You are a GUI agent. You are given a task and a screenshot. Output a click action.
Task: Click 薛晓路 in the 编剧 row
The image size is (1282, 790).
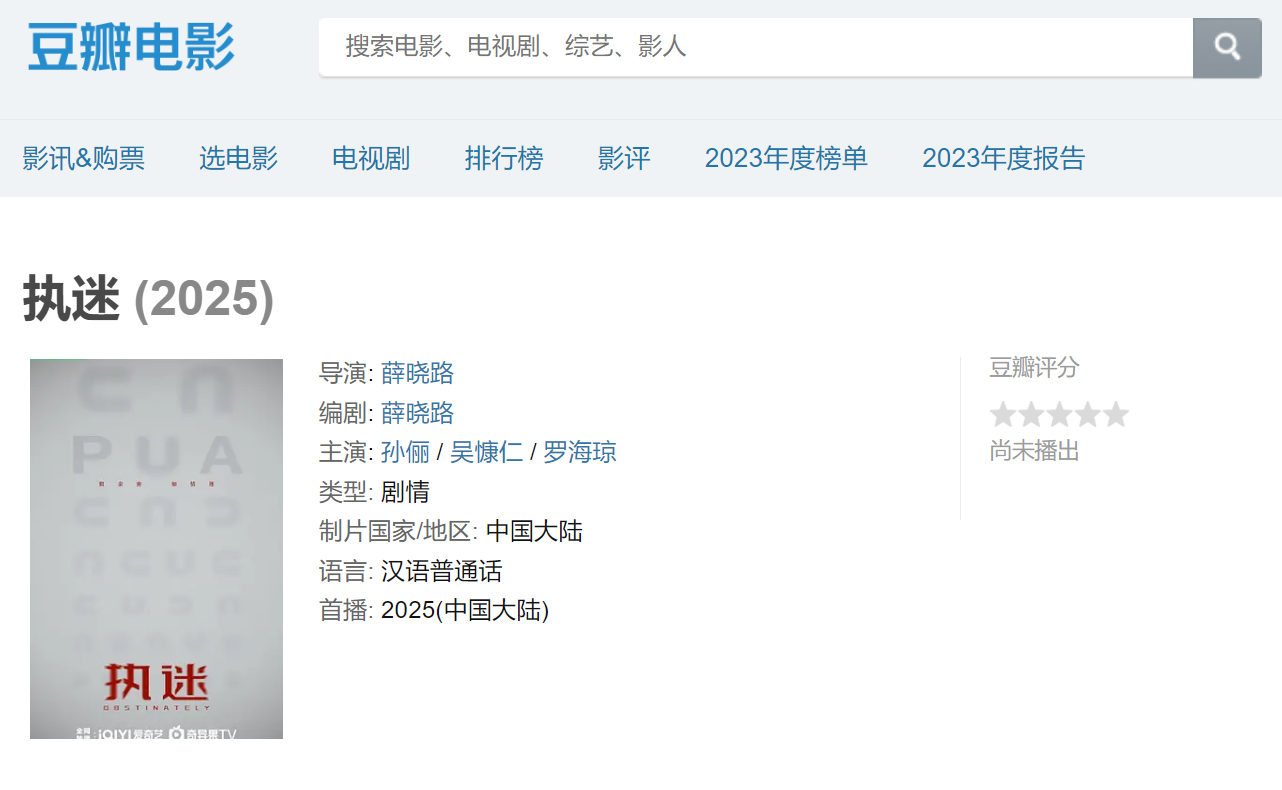pyautogui.click(x=417, y=413)
